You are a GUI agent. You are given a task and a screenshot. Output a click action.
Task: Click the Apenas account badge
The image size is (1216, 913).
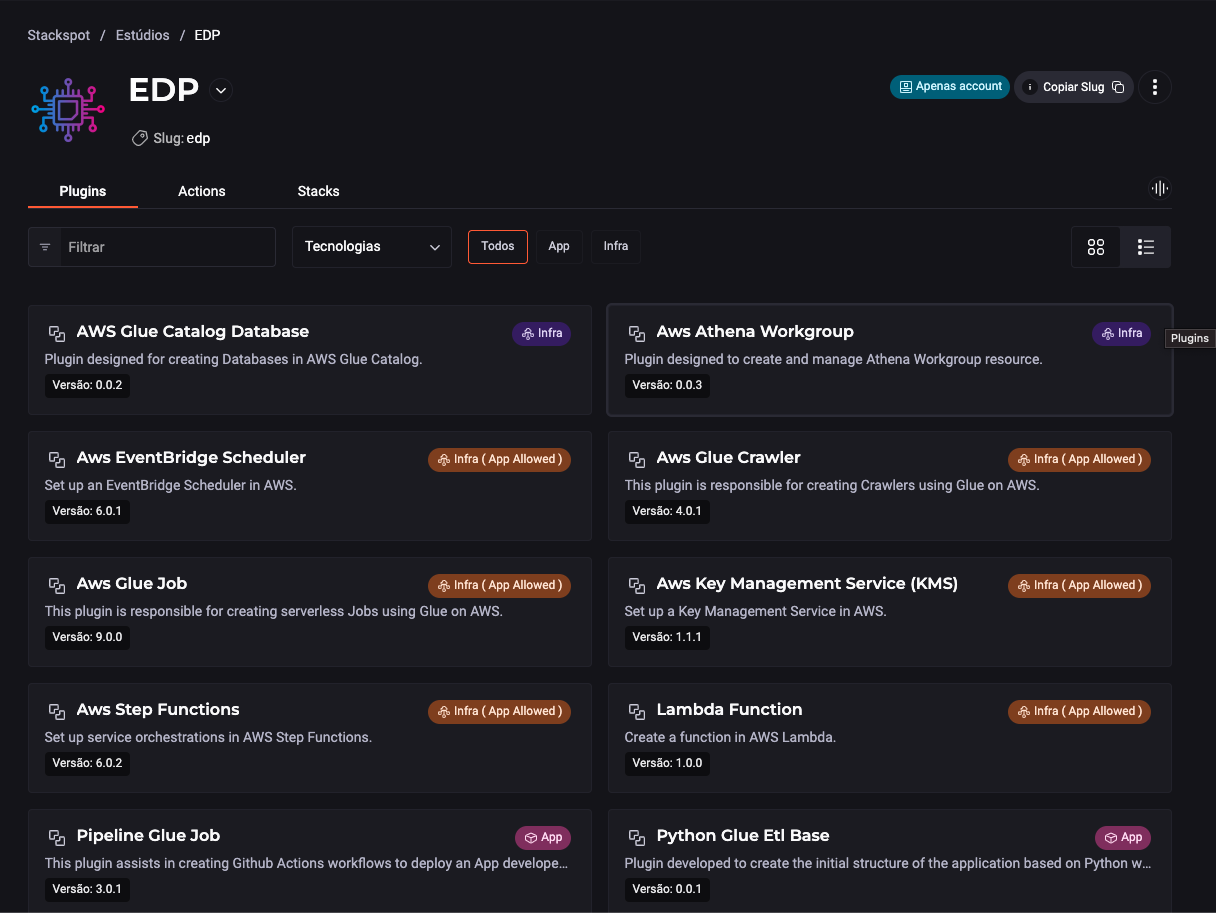(x=950, y=87)
